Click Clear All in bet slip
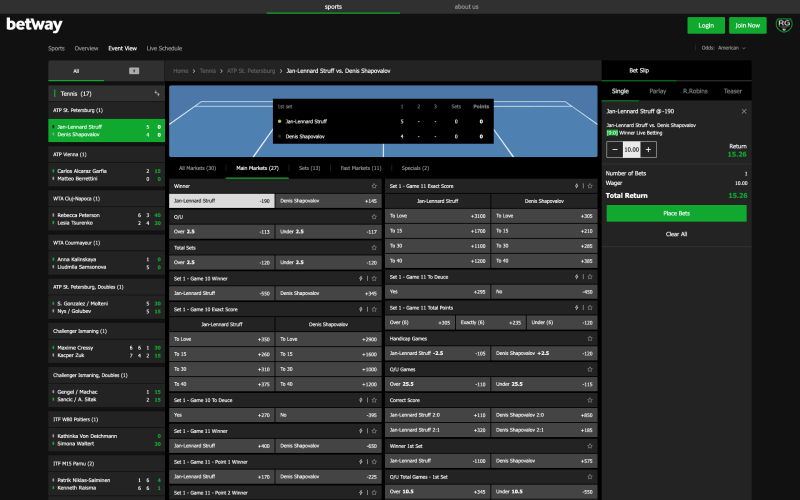Viewport: 800px width, 500px height. click(x=677, y=234)
